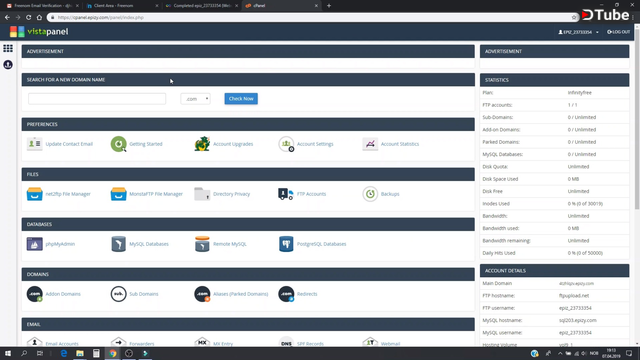
Task: Open the Account Upgrades dragon icon
Action: coord(202,144)
